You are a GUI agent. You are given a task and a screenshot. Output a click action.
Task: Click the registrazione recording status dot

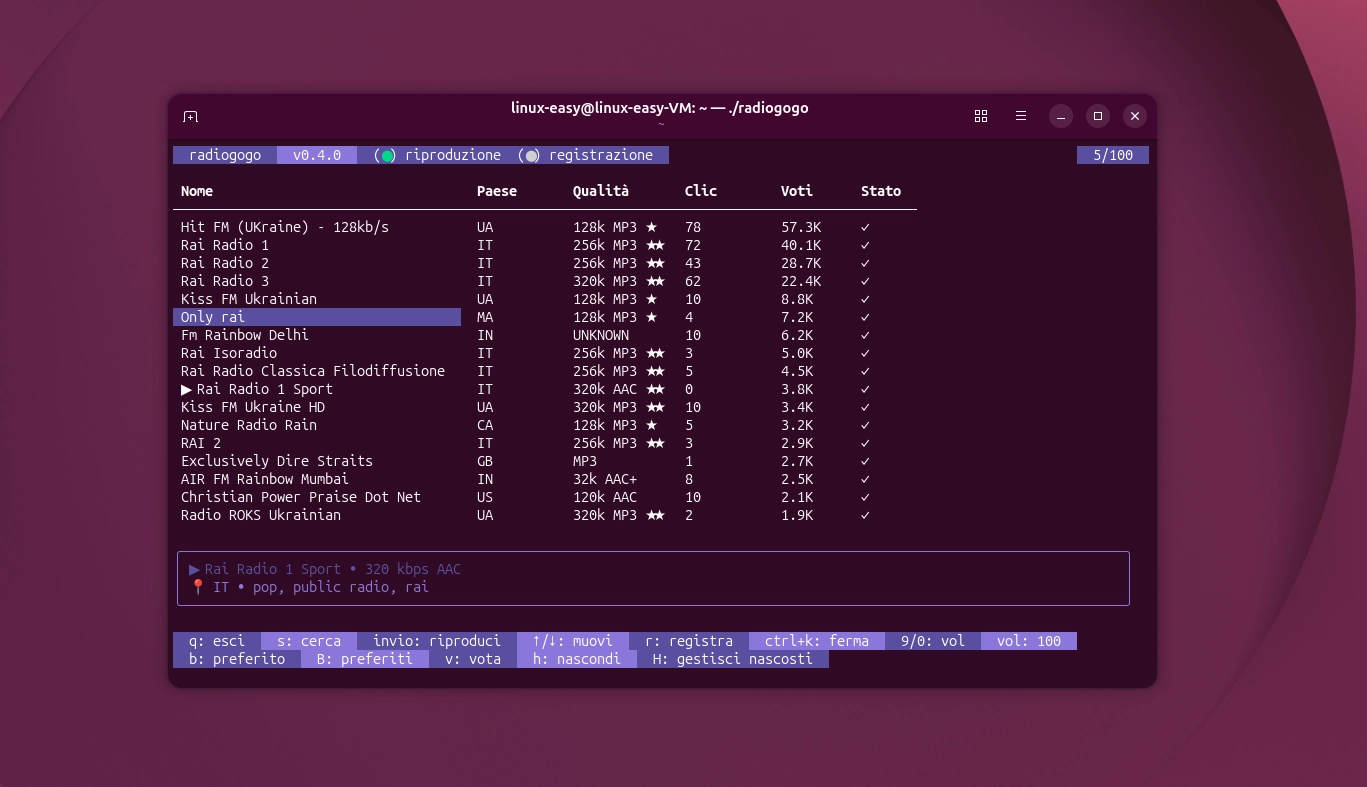[x=531, y=155]
